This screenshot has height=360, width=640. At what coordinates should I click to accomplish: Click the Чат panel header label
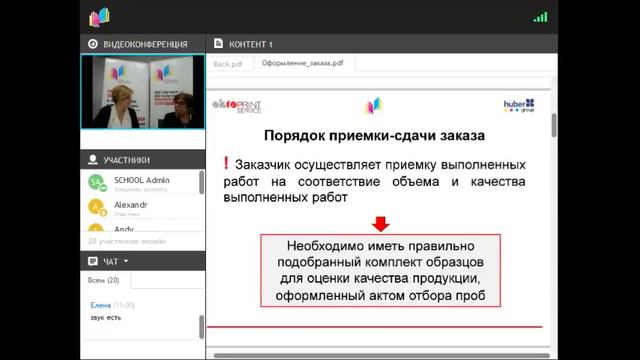tap(111, 261)
